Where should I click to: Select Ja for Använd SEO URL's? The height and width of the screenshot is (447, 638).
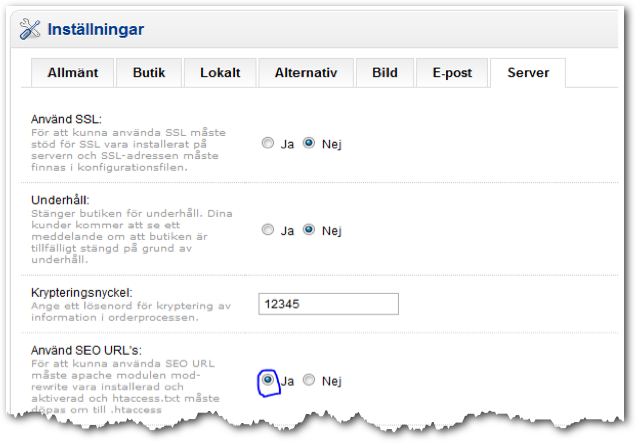click(268, 380)
